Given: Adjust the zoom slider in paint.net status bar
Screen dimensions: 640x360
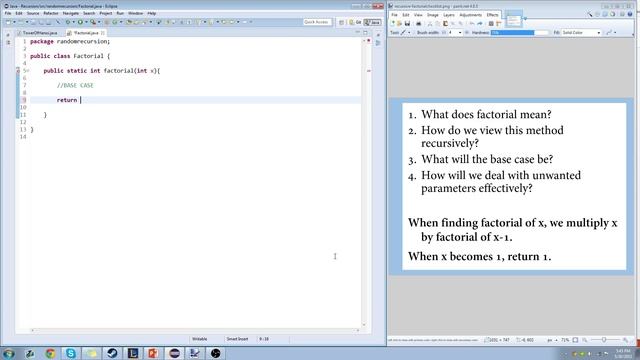Looking at the screenshot, I should coord(604,340).
